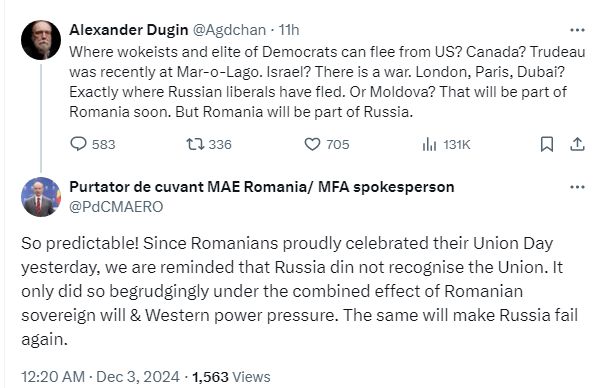
Task: Open MFA spokesperson profile avatar
Action: coord(41,197)
